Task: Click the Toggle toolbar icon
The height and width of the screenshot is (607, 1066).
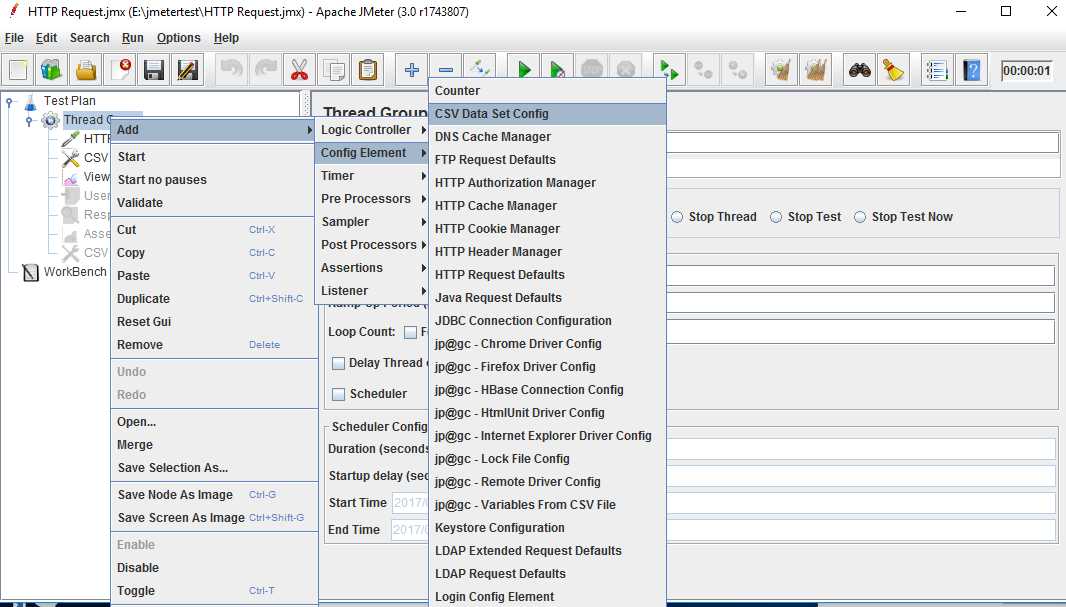Action: pos(480,69)
